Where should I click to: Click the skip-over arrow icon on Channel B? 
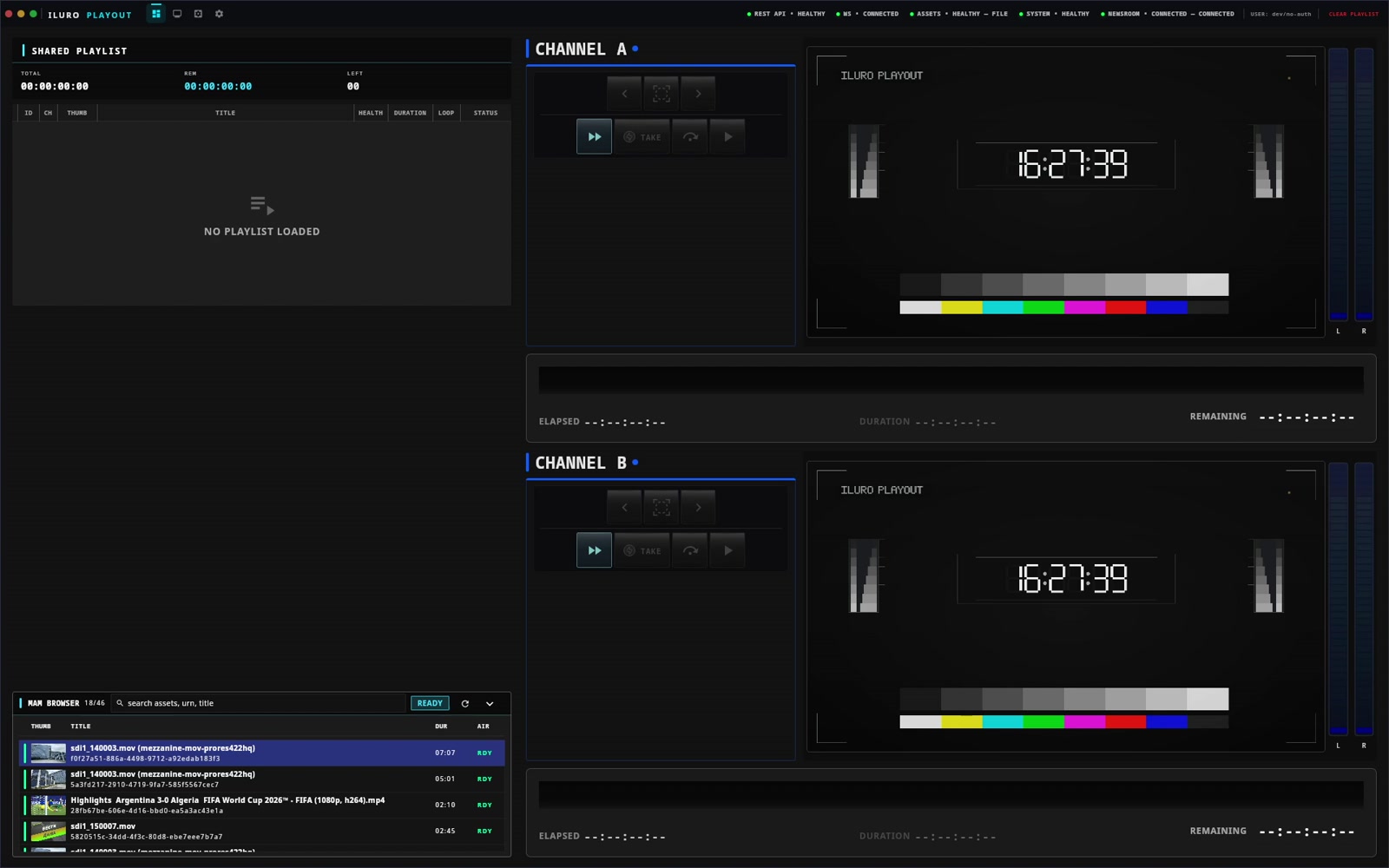(x=690, y=551)
